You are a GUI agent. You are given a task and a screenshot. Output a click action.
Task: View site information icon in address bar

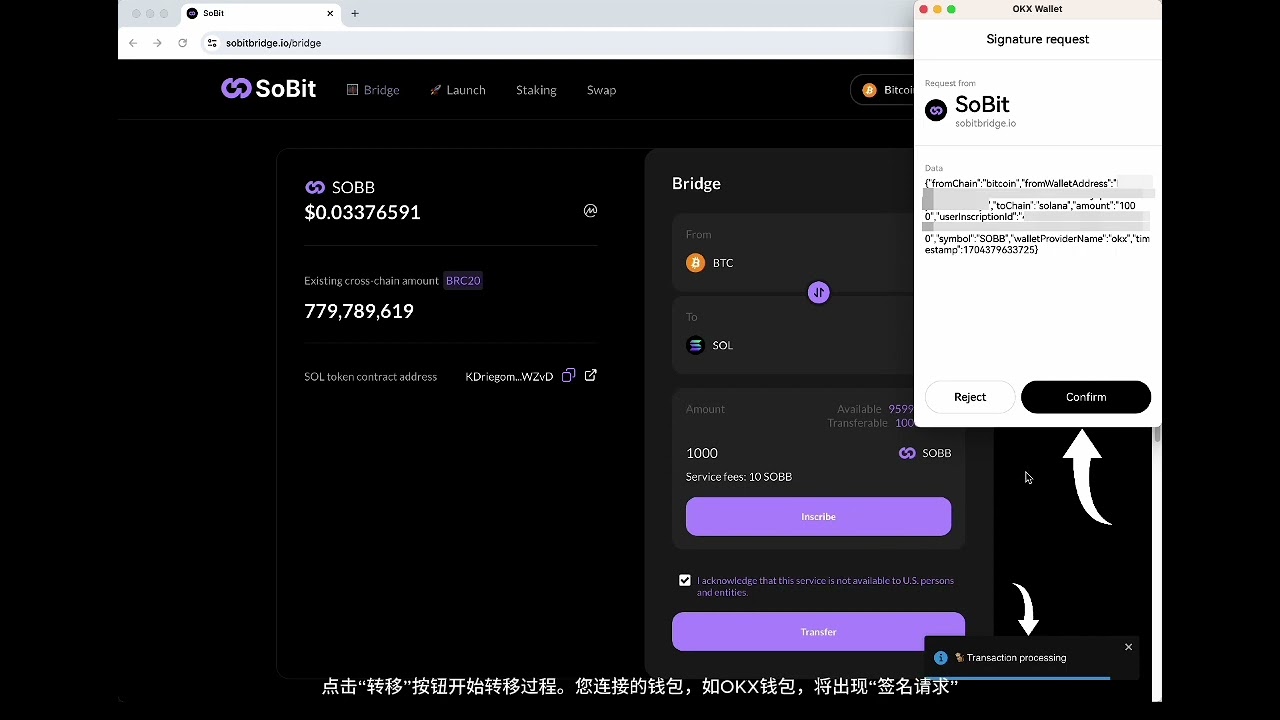pos(211,43)
